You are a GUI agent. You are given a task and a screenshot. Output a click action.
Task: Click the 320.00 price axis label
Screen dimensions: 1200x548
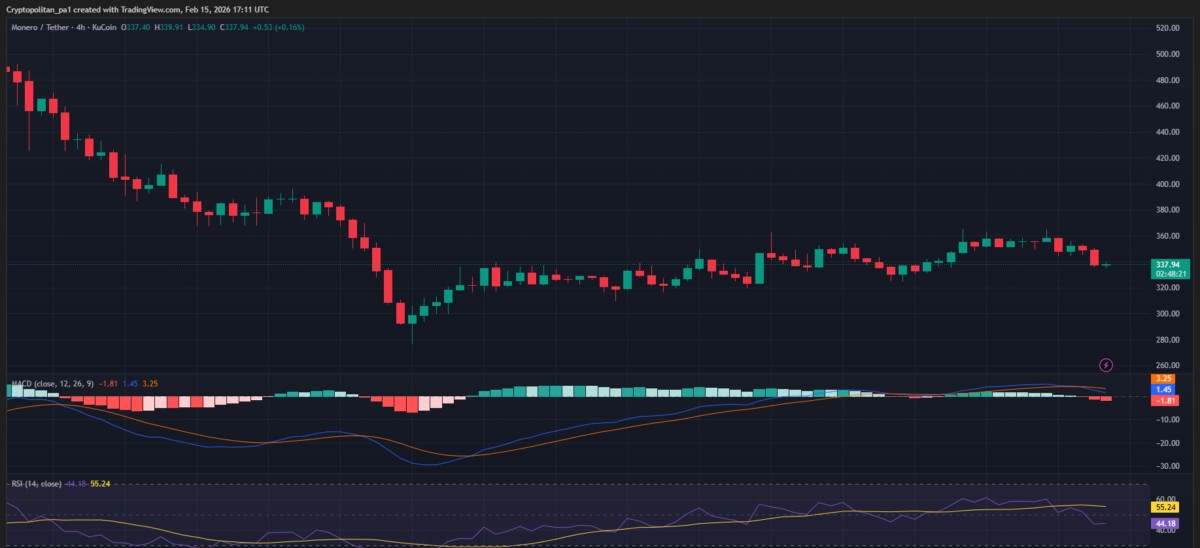(1167, 288)
